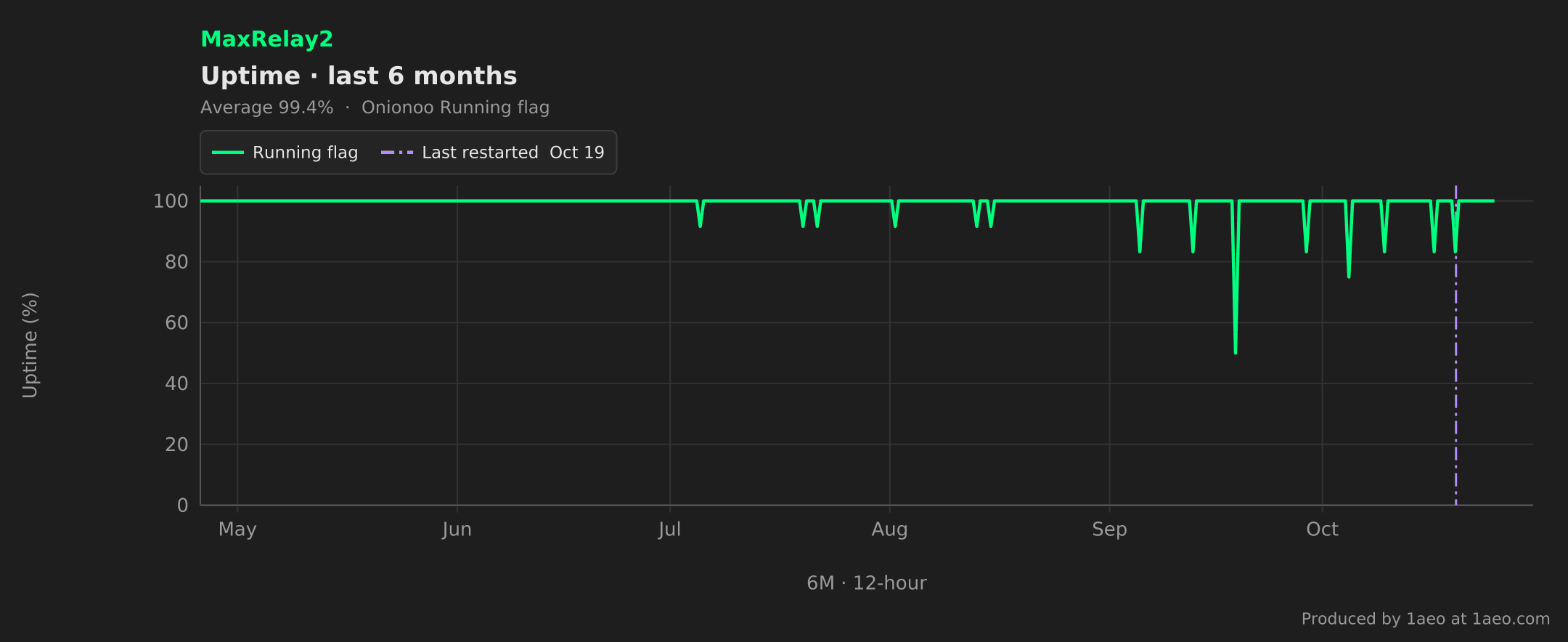
Task: Click the '20' y-axis tick label
Action: [x=176, y=444]
